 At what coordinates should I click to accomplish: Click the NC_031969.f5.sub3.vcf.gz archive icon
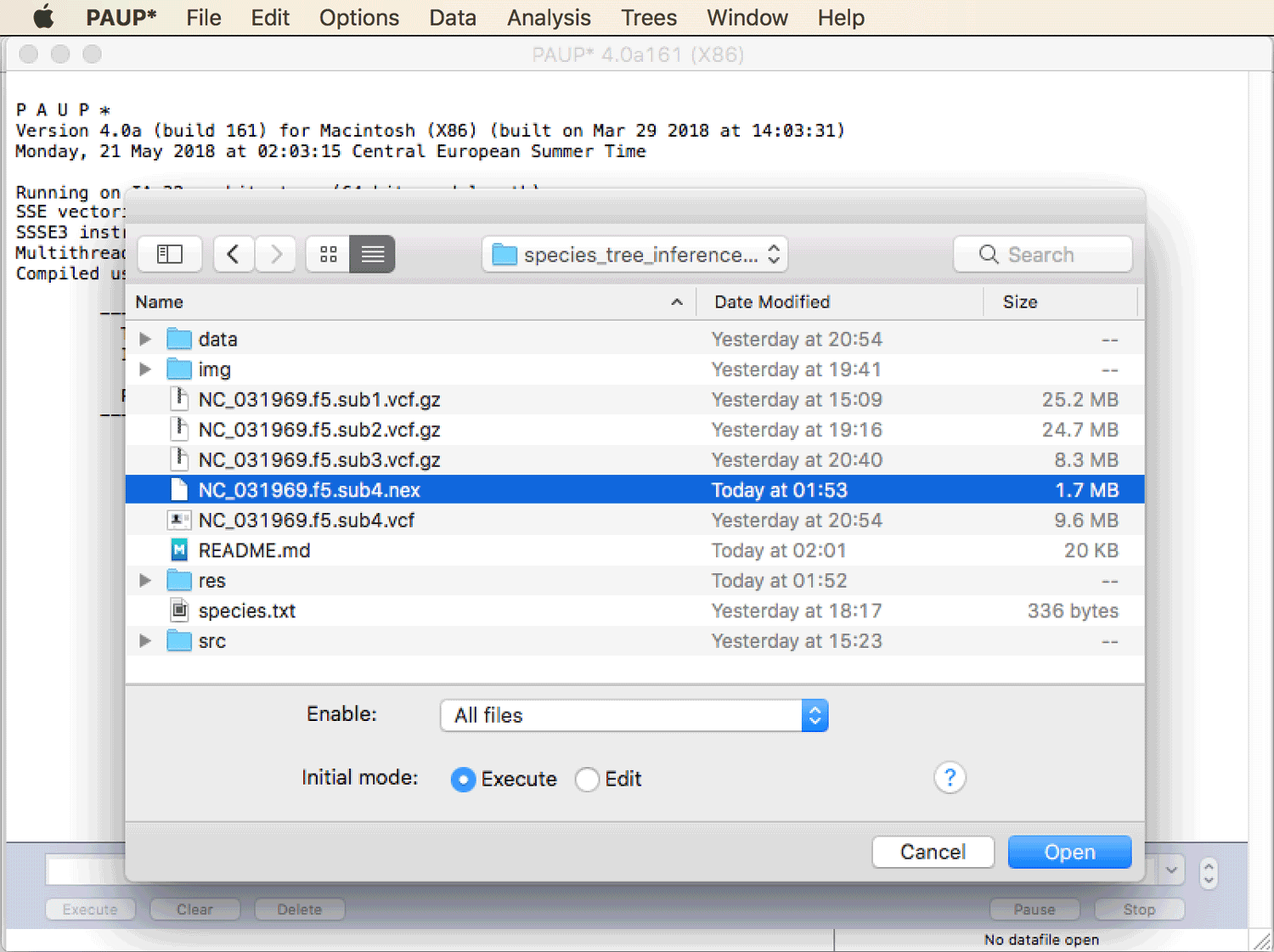(179, 459)
